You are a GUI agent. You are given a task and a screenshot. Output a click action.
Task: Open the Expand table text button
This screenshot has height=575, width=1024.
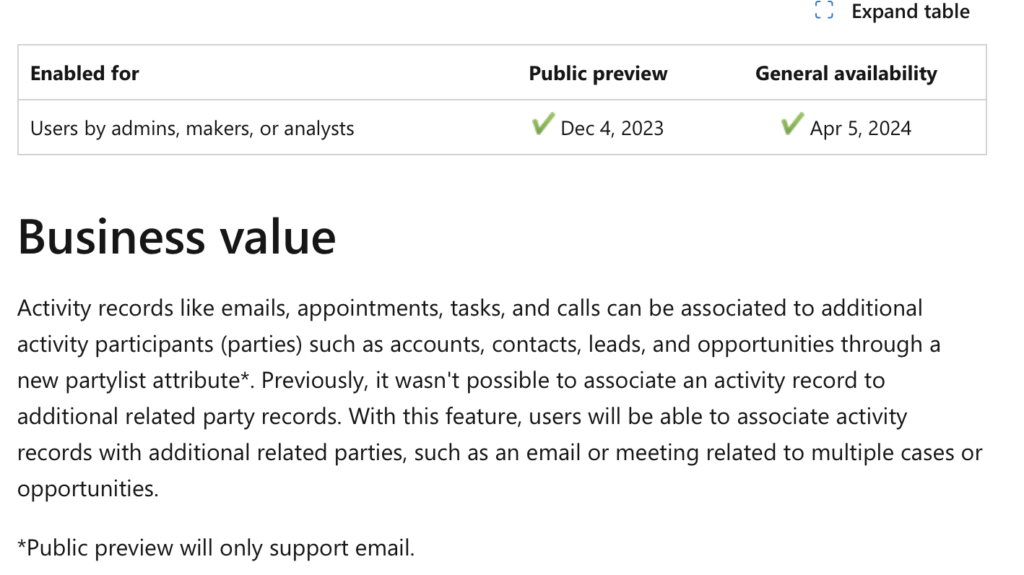(910, 11)
